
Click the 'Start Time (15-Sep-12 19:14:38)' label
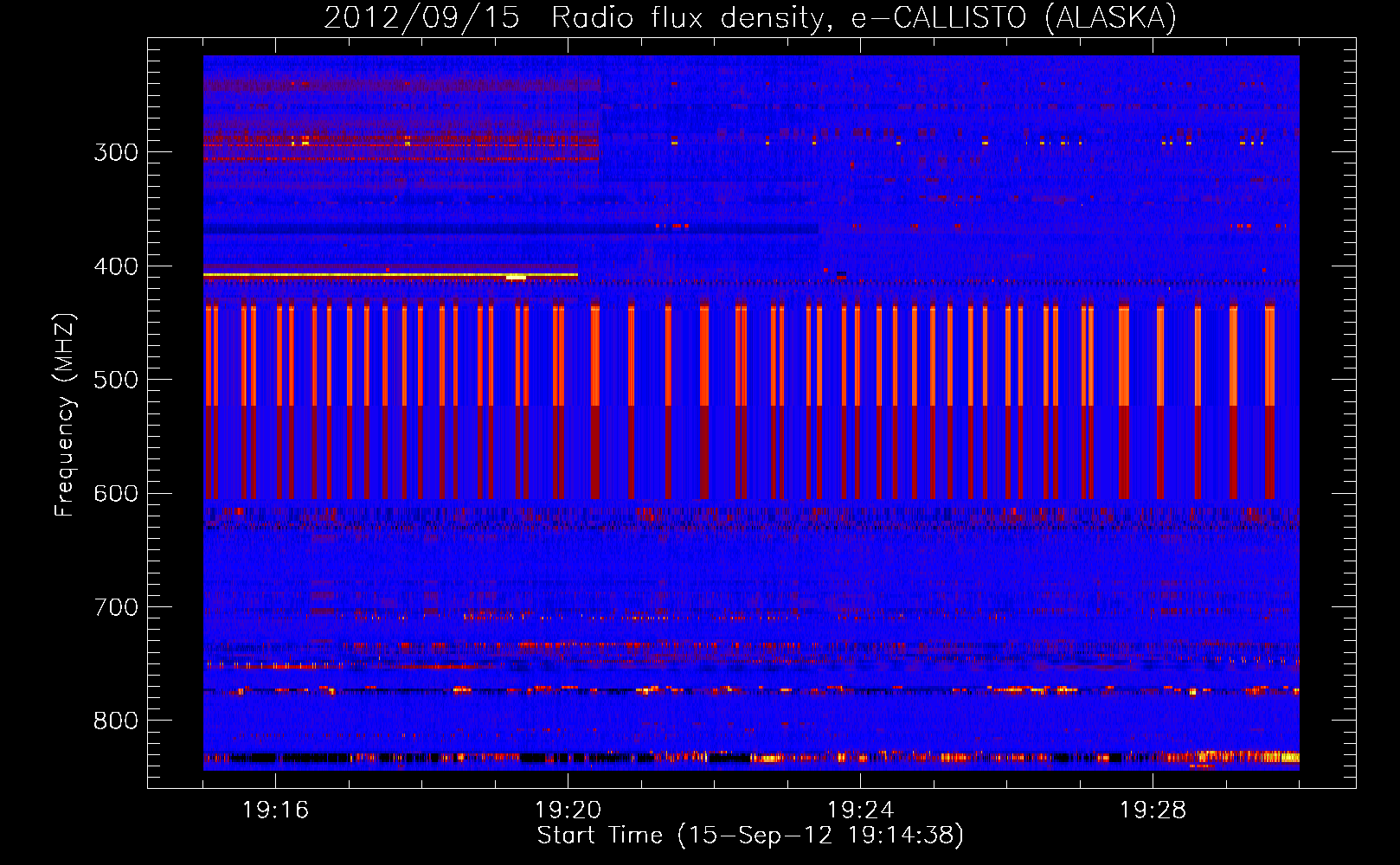[750, 836]
